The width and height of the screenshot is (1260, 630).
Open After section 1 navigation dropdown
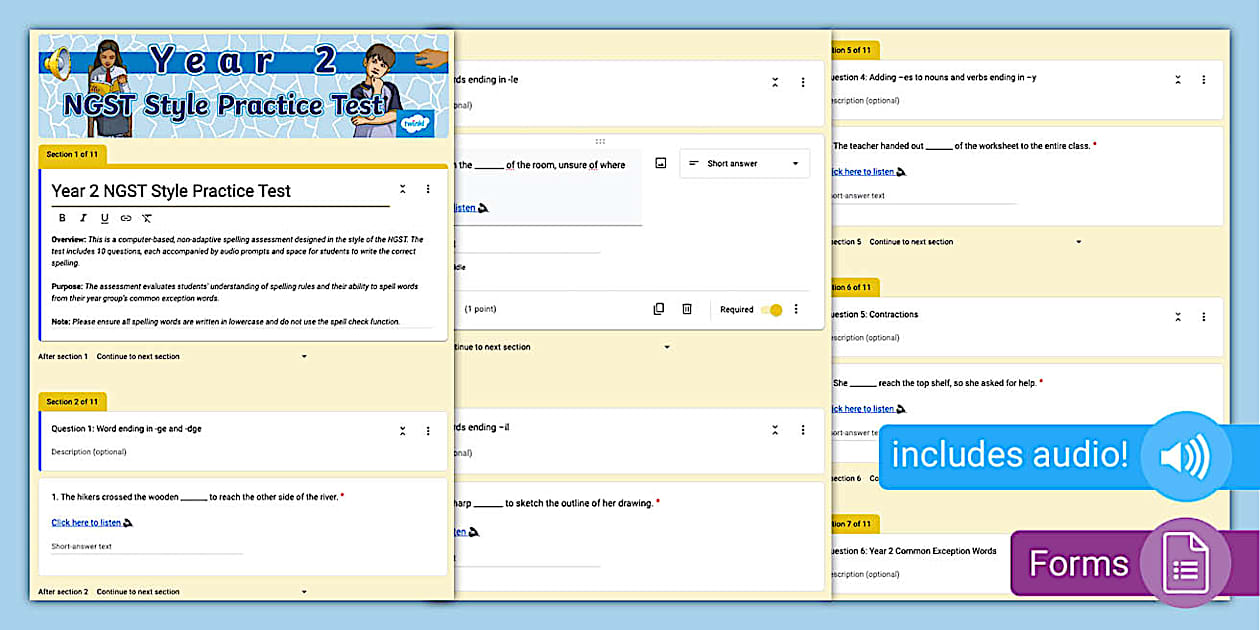click(x=304, y=356)
